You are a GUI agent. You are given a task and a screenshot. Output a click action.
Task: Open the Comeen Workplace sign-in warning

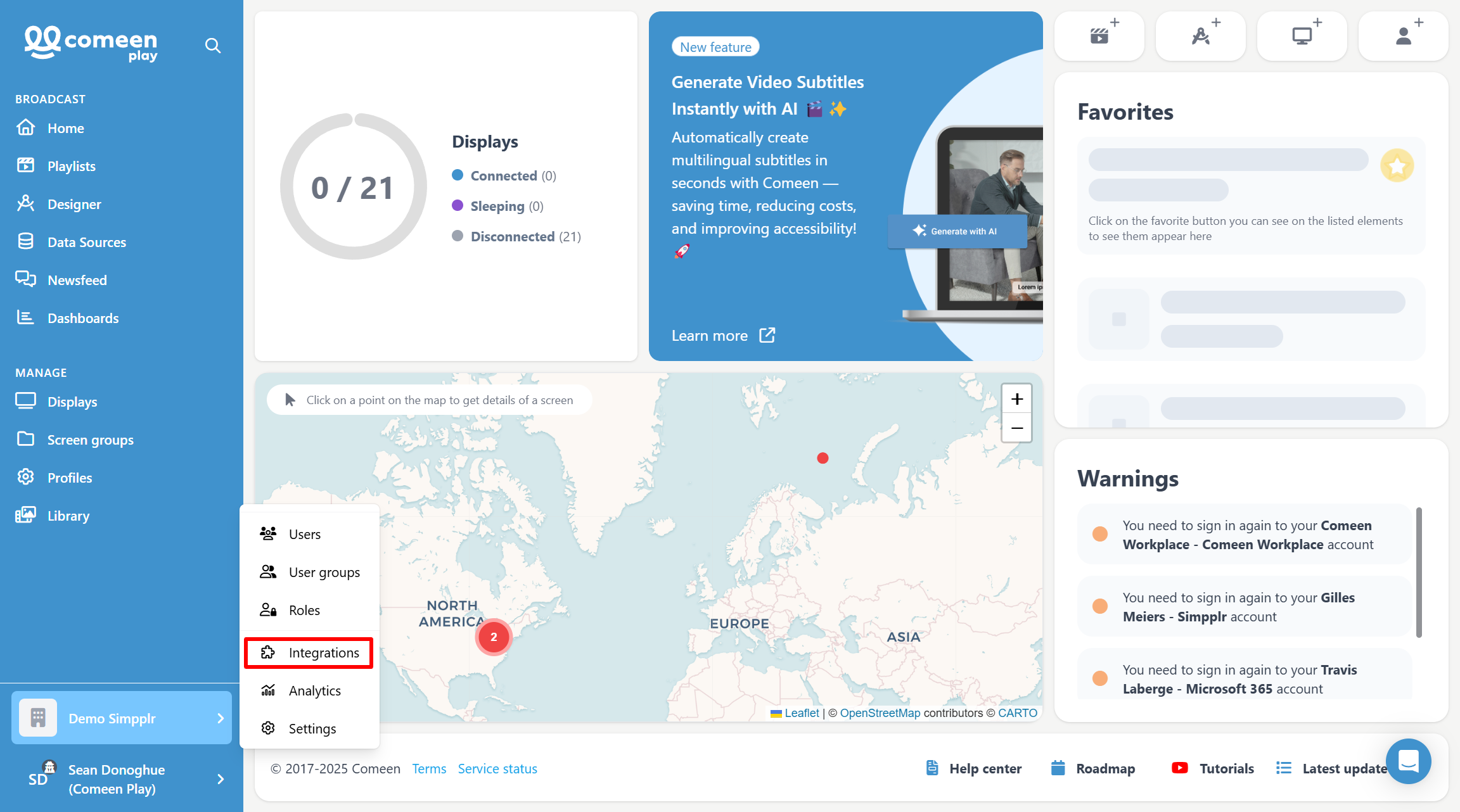tap(1245, 534)
